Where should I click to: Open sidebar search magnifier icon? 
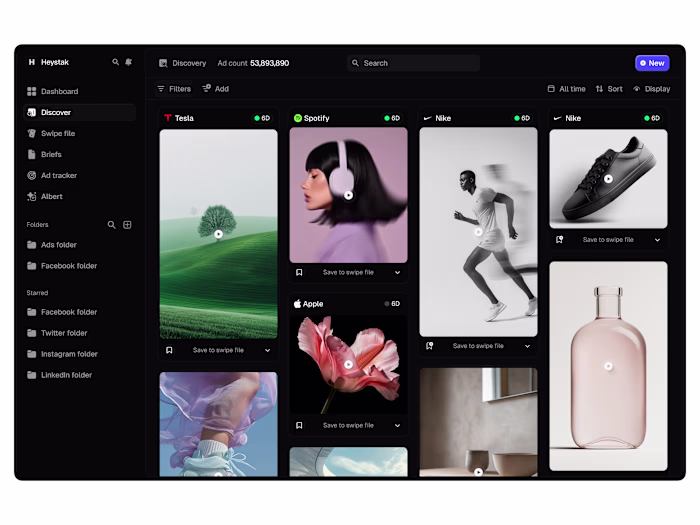click(x=116, y=62)
